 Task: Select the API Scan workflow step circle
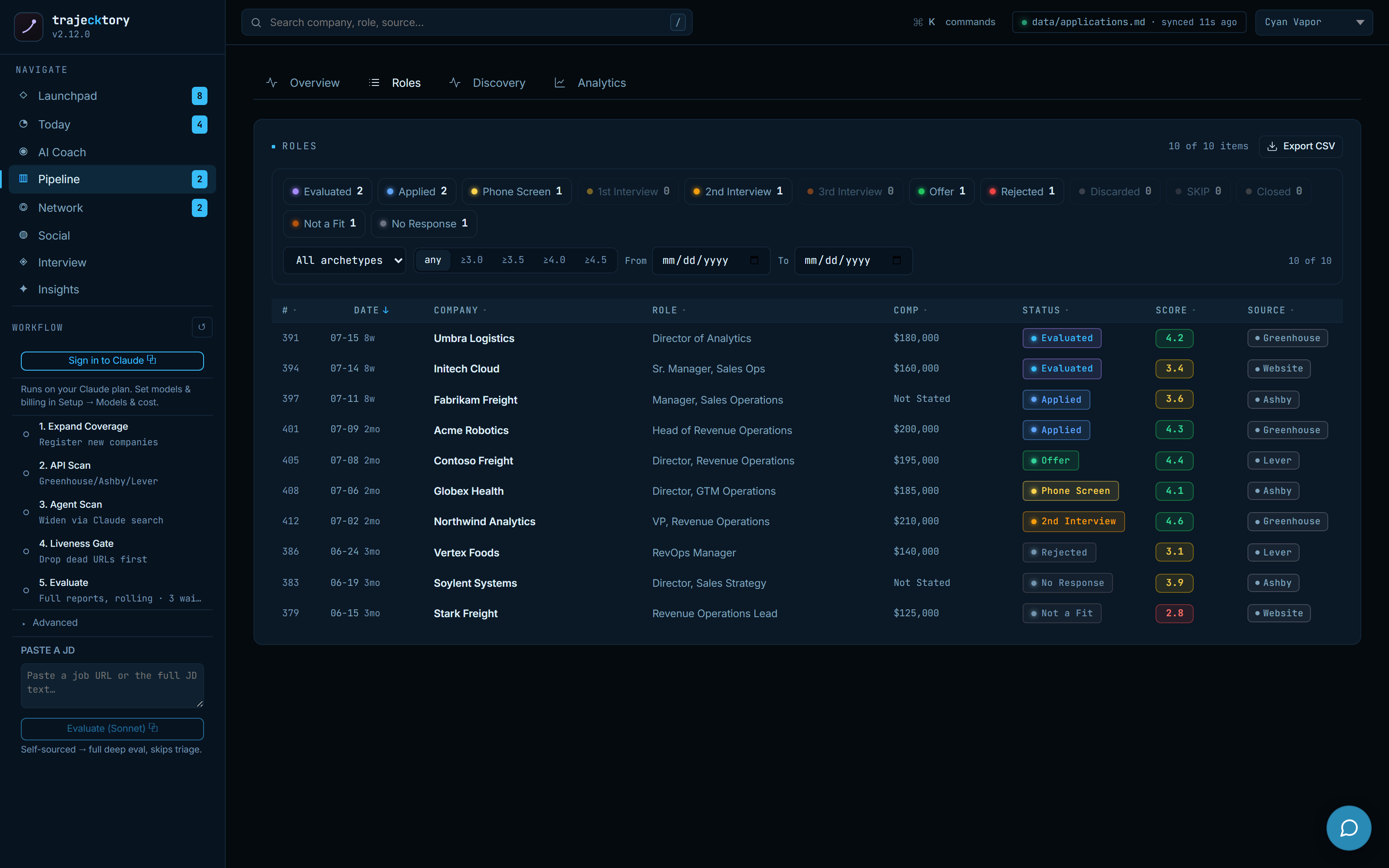pos(26,473)
